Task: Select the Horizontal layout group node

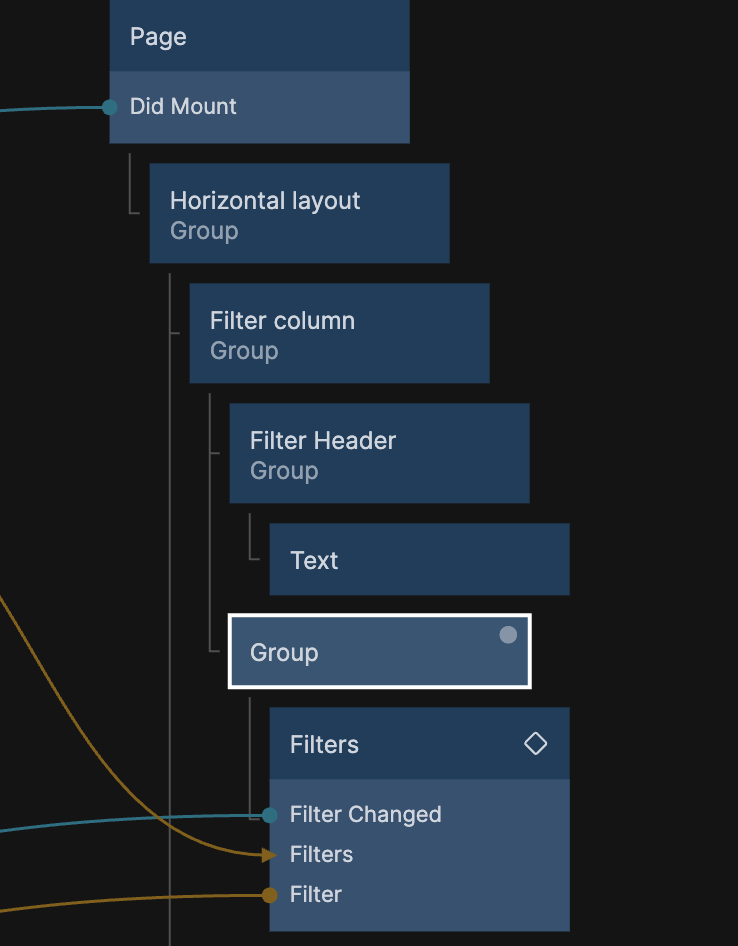Action: coord(299,214)
